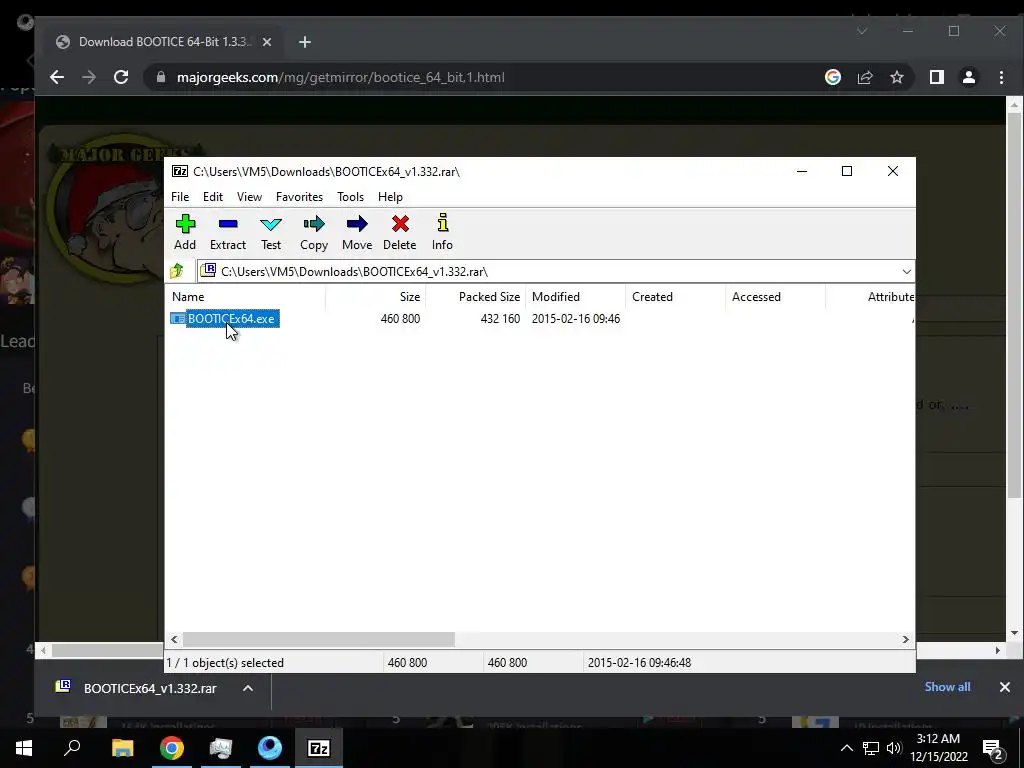
Task: Click the Modified date 2015-02-16 09:46 cell
Action: [575, 319]
